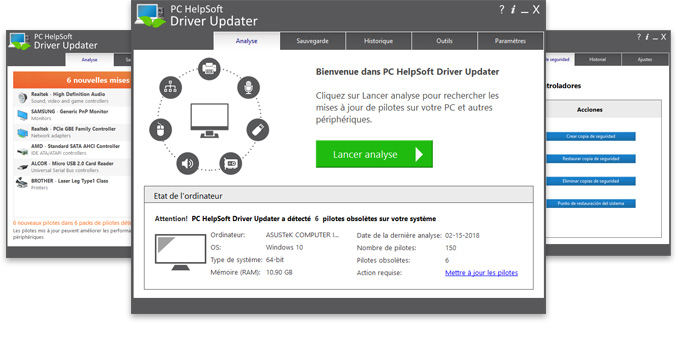The width and height of the screenshot is (677, 362).
Task: Click the Lancer analyse button
Action: tap(374, 154)
